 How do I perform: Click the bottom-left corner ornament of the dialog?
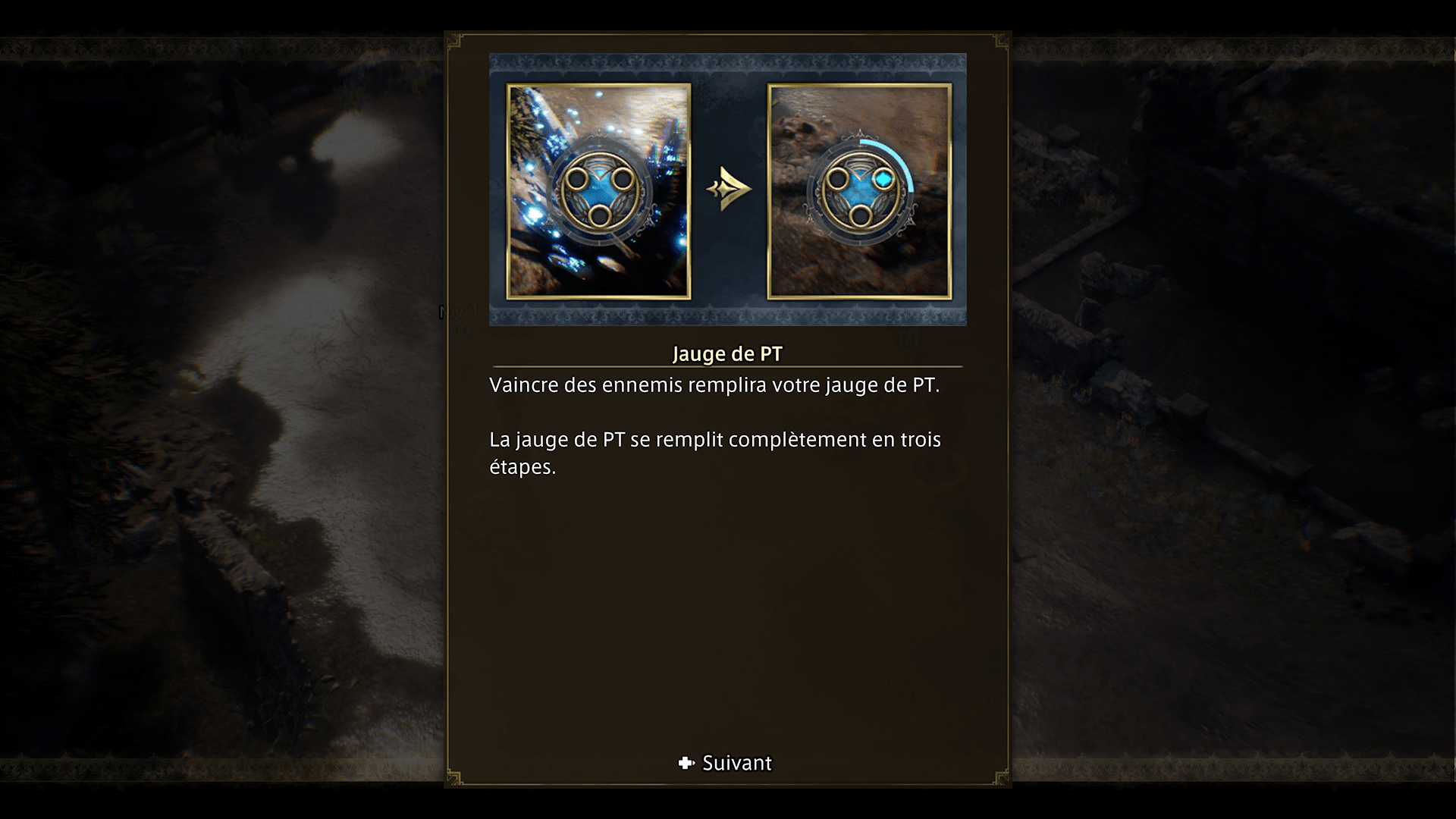[x=455, y=777]
